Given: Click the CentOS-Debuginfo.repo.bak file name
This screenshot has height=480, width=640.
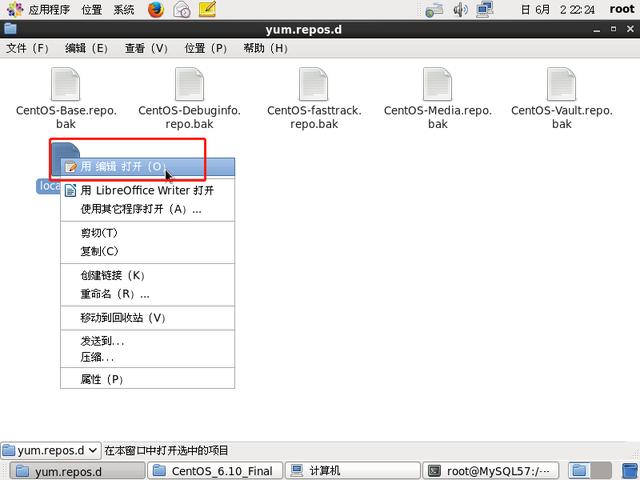Looking at the screenshot, I should pos(189,117).
